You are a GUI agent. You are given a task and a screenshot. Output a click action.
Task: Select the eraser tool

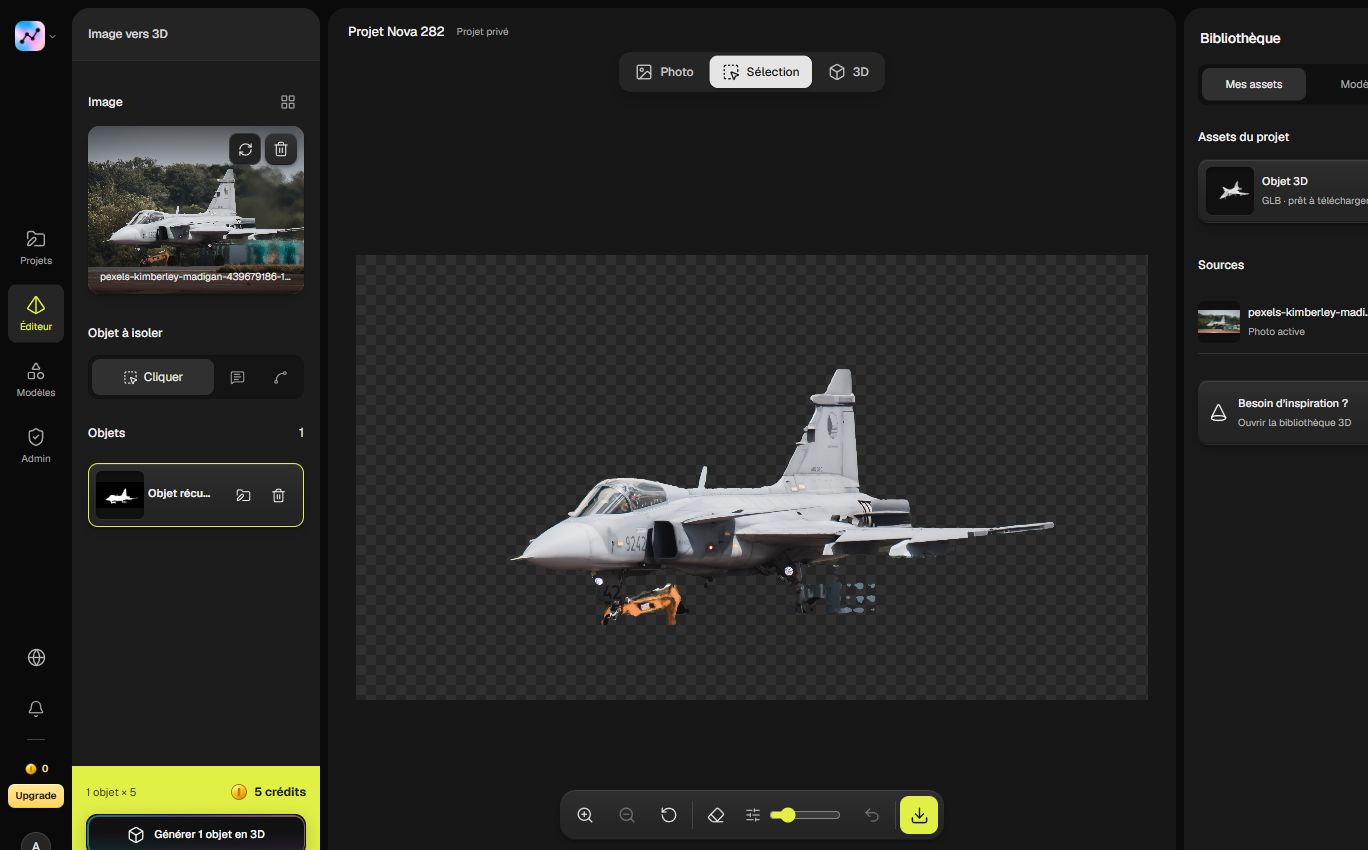tap(715, 815)
